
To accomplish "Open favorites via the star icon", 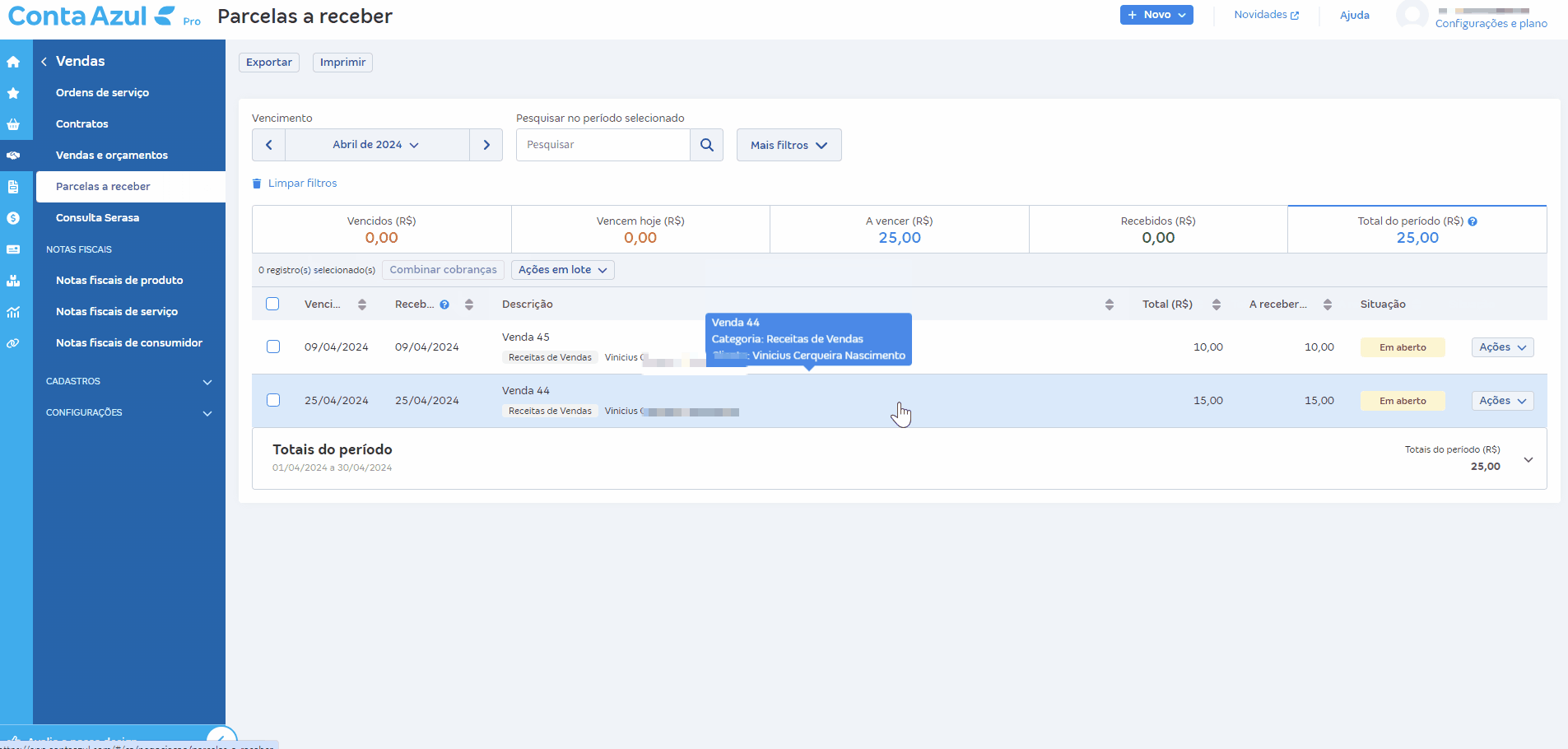I will coord(13,93).
